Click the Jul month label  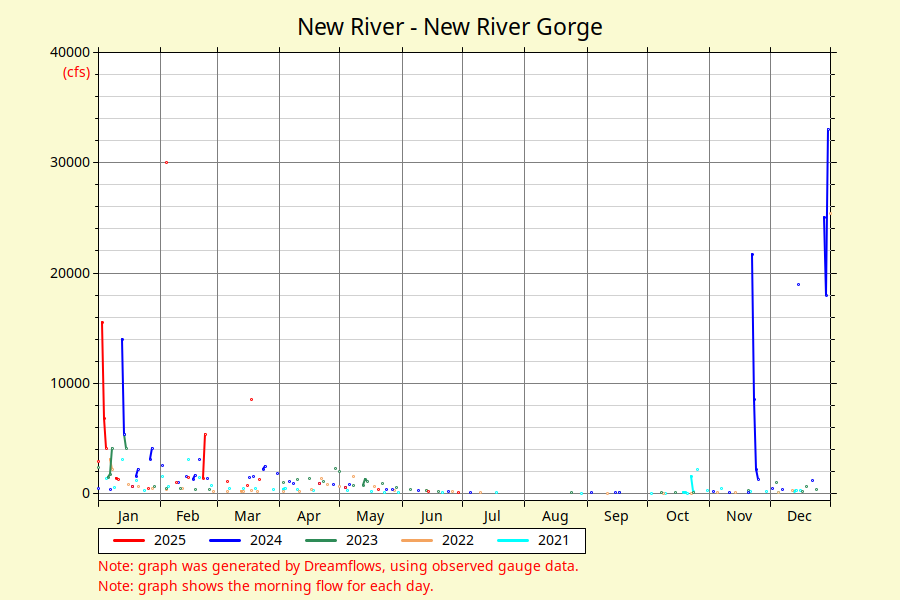[492, 516]
